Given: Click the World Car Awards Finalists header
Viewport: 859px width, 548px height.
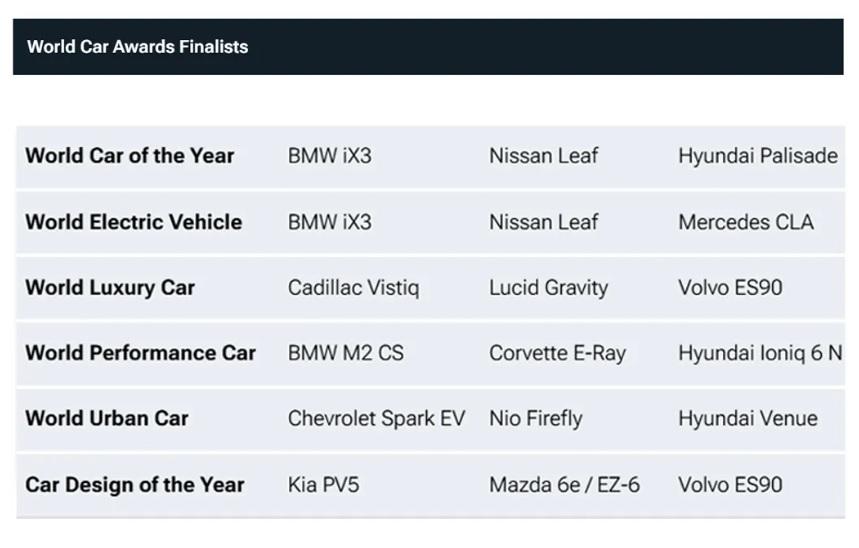Looking at the screenshot, I should [x=138, y=47].
